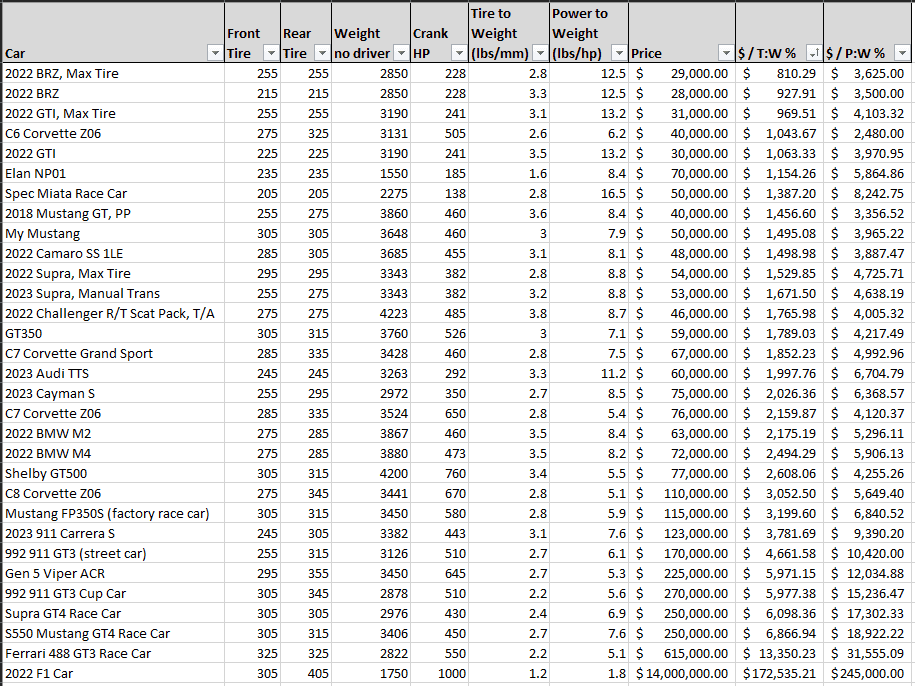The height and width of the screenshot is (686, 915).
Task: Select Shelby GT500 crank HP value 760
Action: 440,474
